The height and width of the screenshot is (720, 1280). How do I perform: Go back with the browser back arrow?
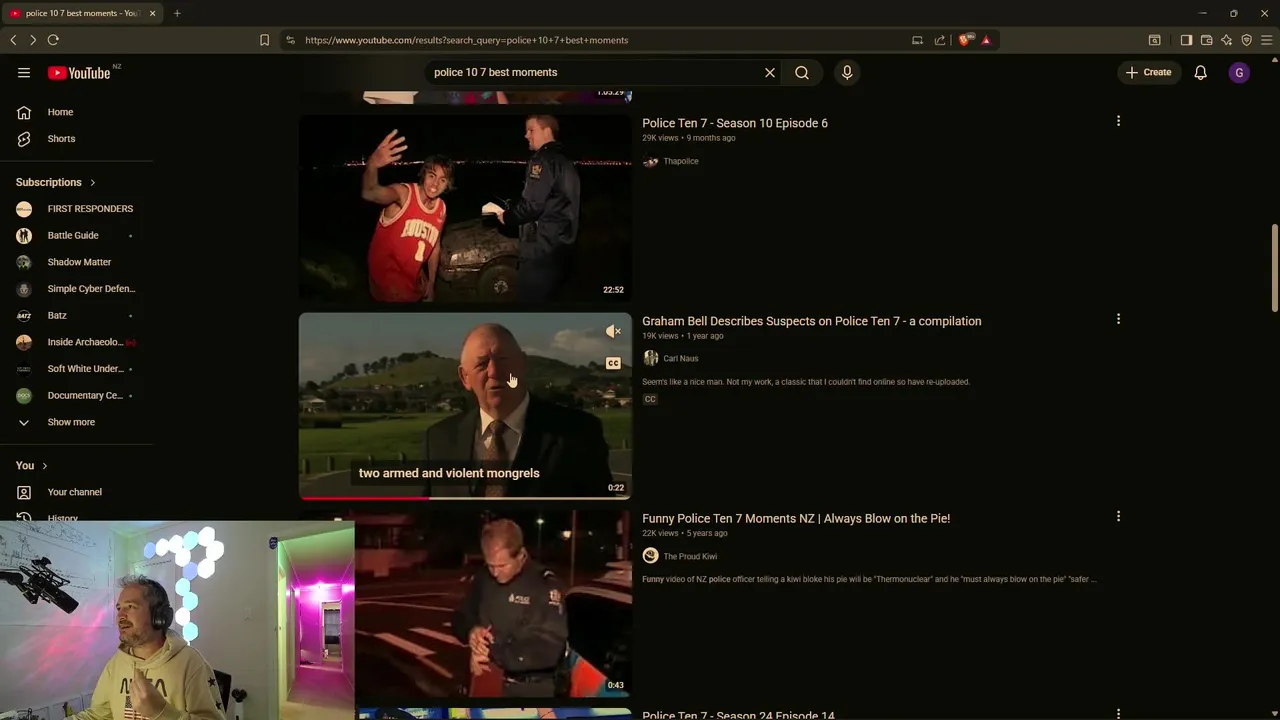[x=13, y=40]
